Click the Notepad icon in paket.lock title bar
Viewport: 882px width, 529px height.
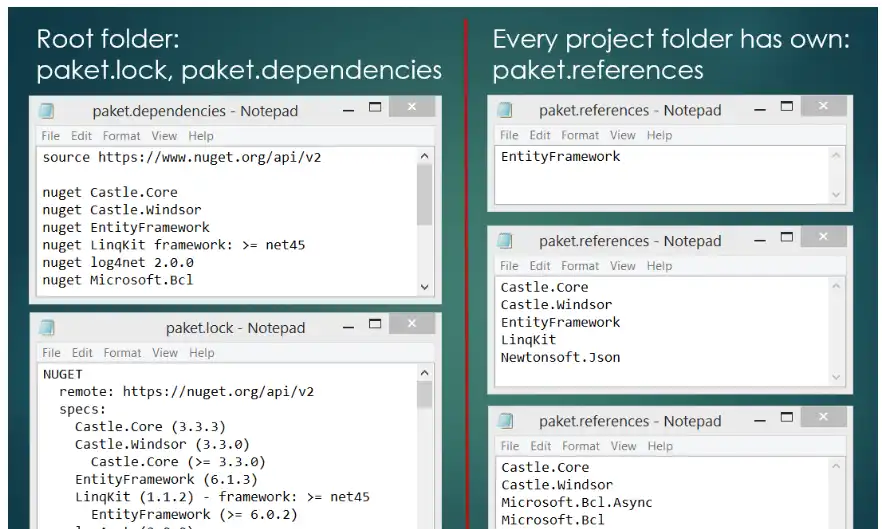47,328
